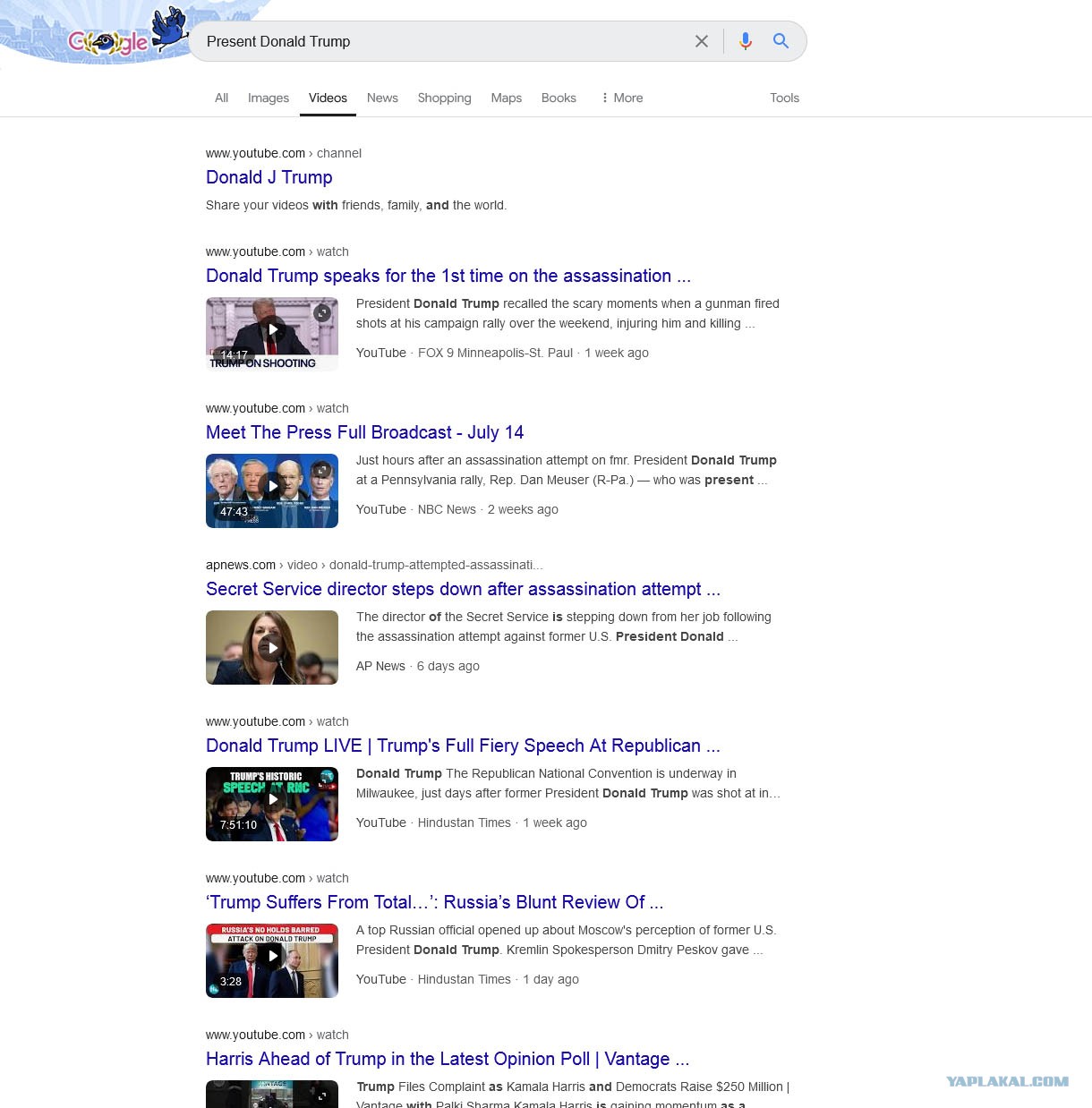Click the apnews.com video breadcrumb URL
This screenshot has height=1108, width=1092.
374,565
